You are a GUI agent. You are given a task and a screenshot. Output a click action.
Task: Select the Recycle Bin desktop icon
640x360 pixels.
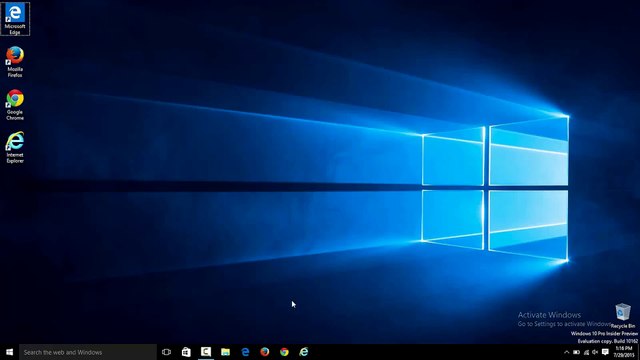pos(622,316)
